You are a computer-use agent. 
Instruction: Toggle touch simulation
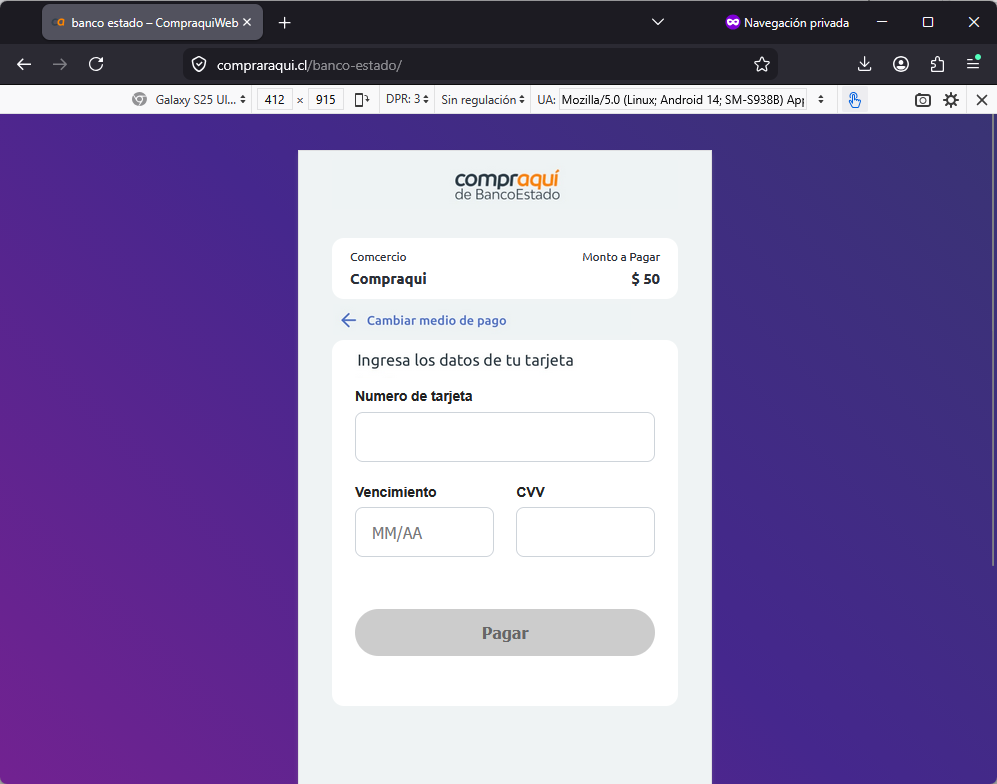(855, 100)
